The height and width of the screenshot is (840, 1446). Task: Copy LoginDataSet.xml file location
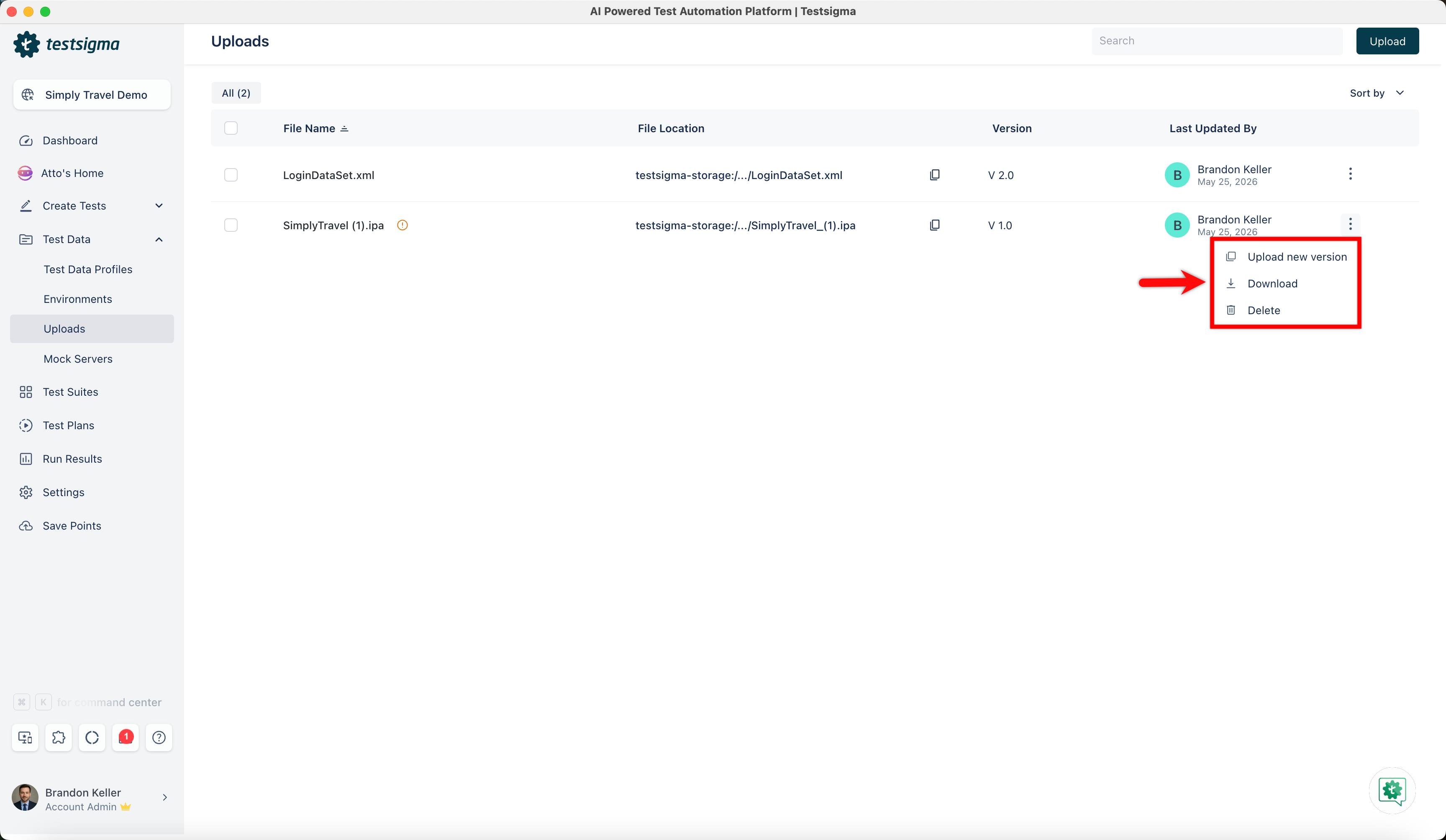934,175
